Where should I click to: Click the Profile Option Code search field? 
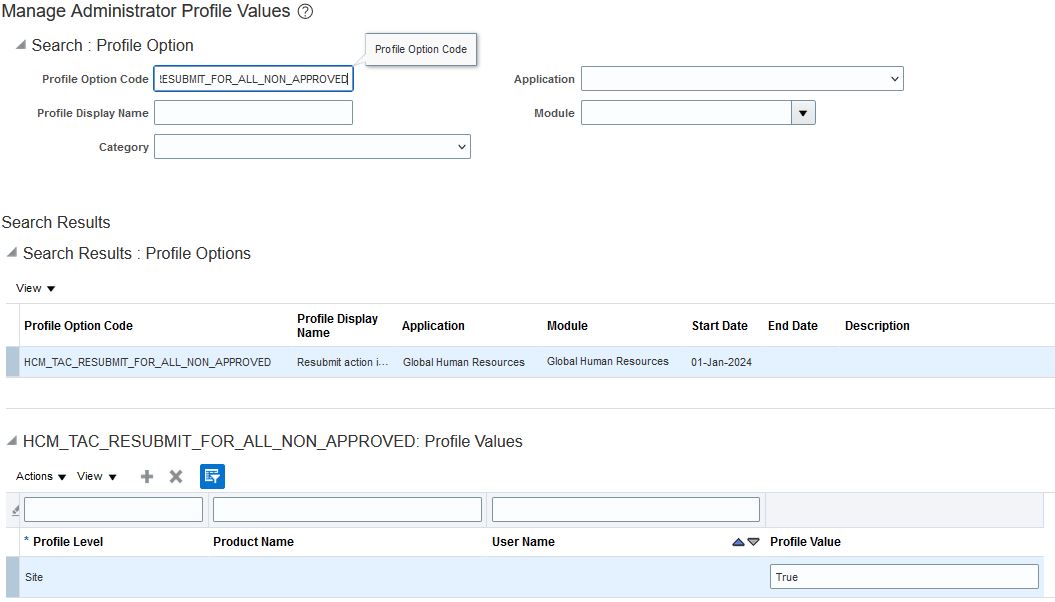pyautogui.click(x=253, y=79)
